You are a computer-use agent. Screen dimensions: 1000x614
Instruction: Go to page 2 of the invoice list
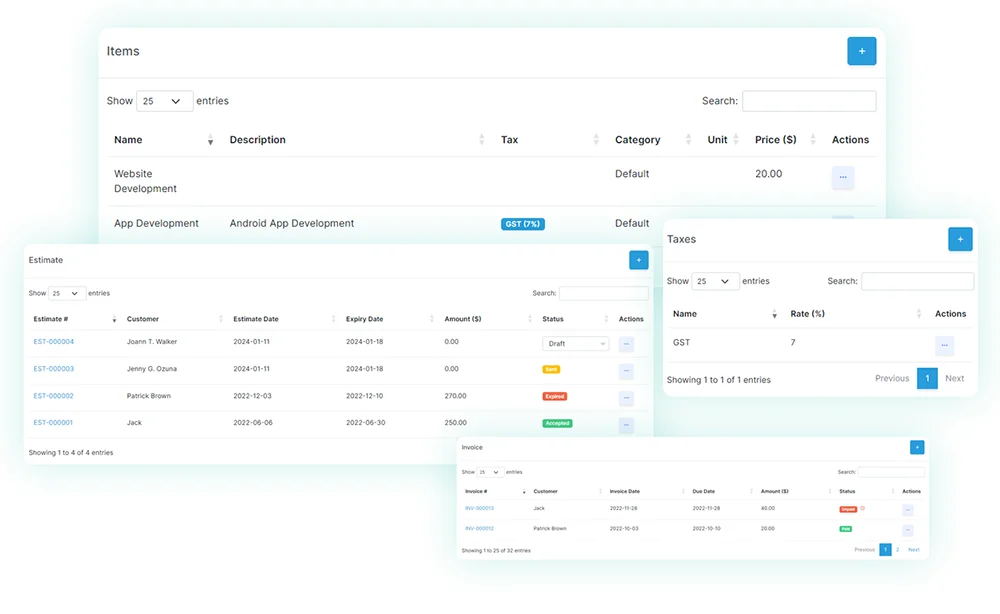click(x=898, y=549)
